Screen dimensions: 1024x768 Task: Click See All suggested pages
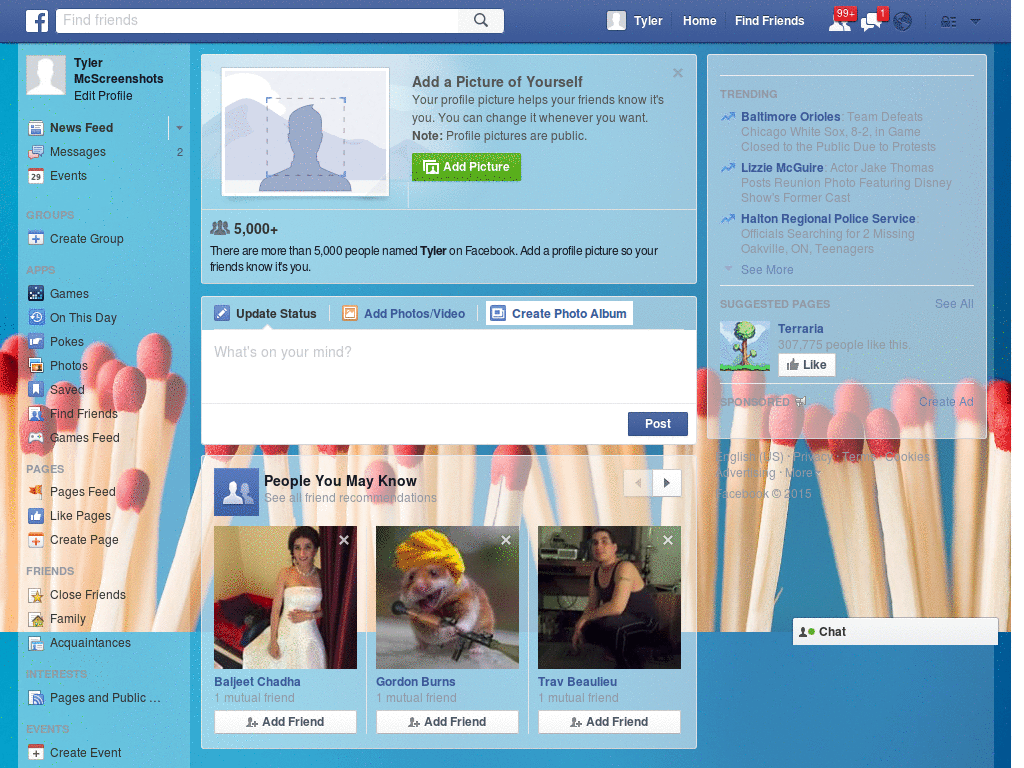(953, 304)
